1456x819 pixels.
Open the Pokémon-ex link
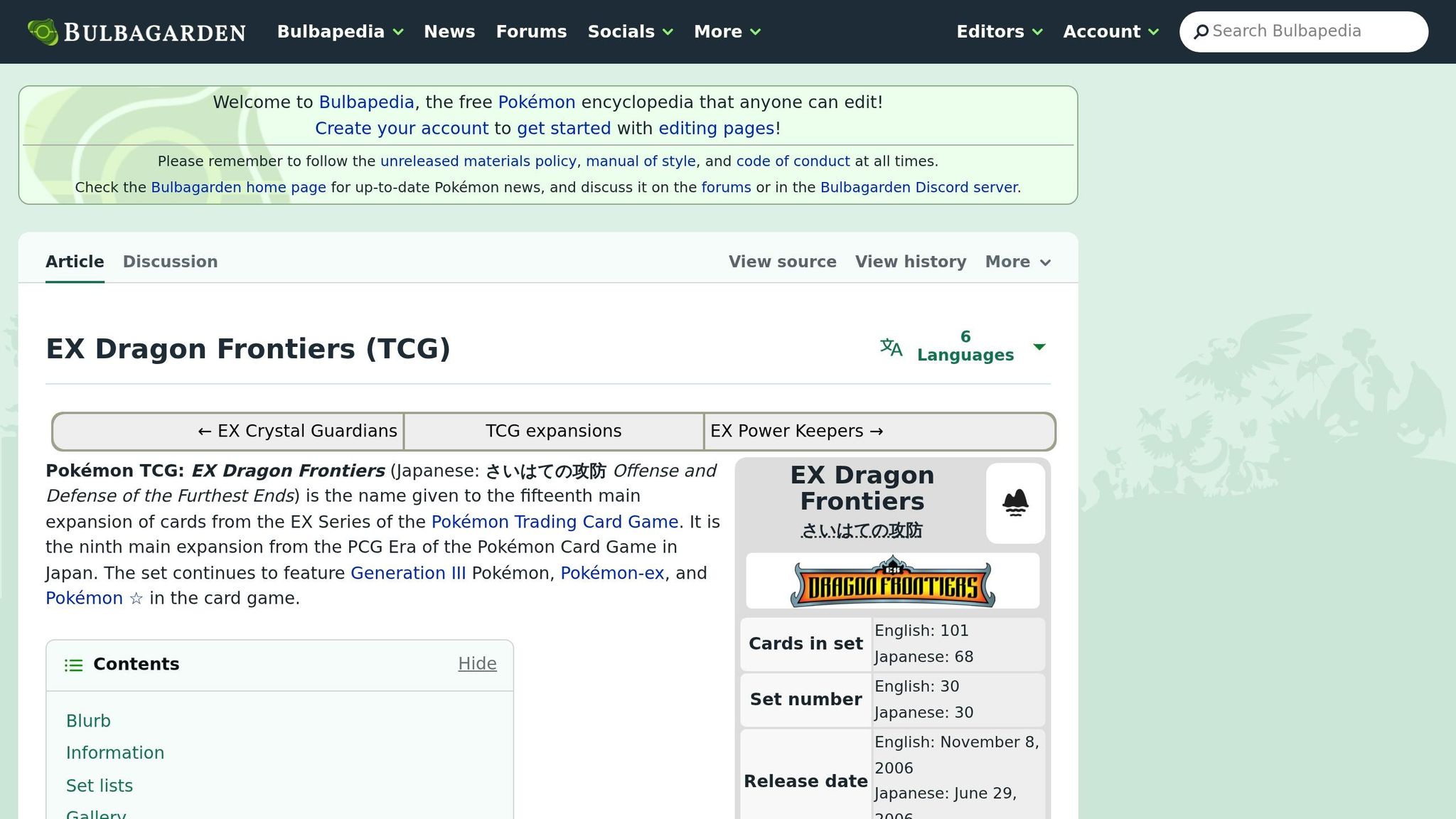click(612, 573)
